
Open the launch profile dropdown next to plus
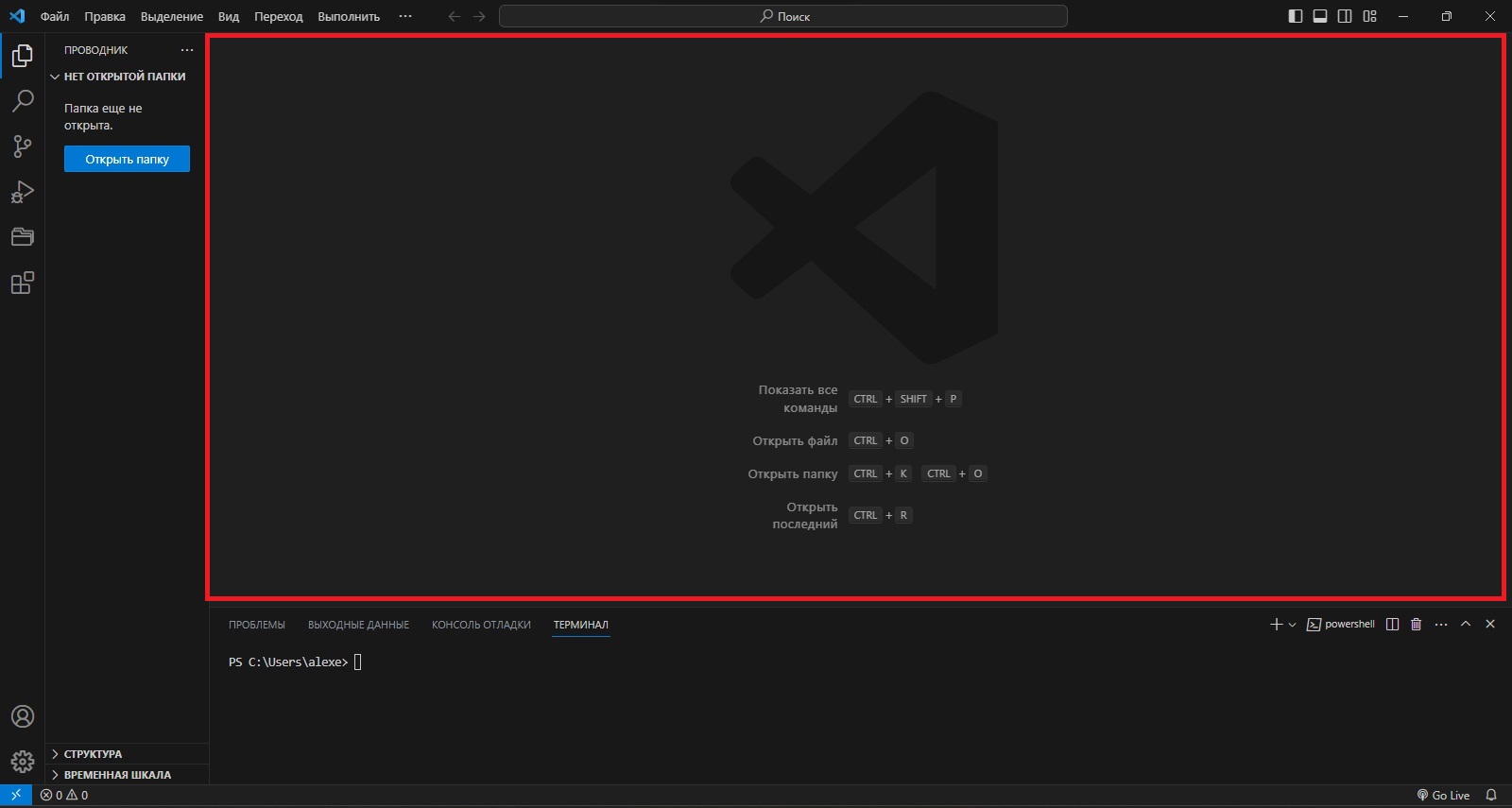coord(1292,625)
